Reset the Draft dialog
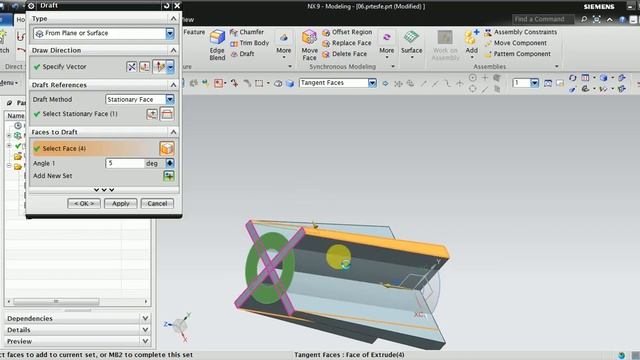 tap(166, 6)
